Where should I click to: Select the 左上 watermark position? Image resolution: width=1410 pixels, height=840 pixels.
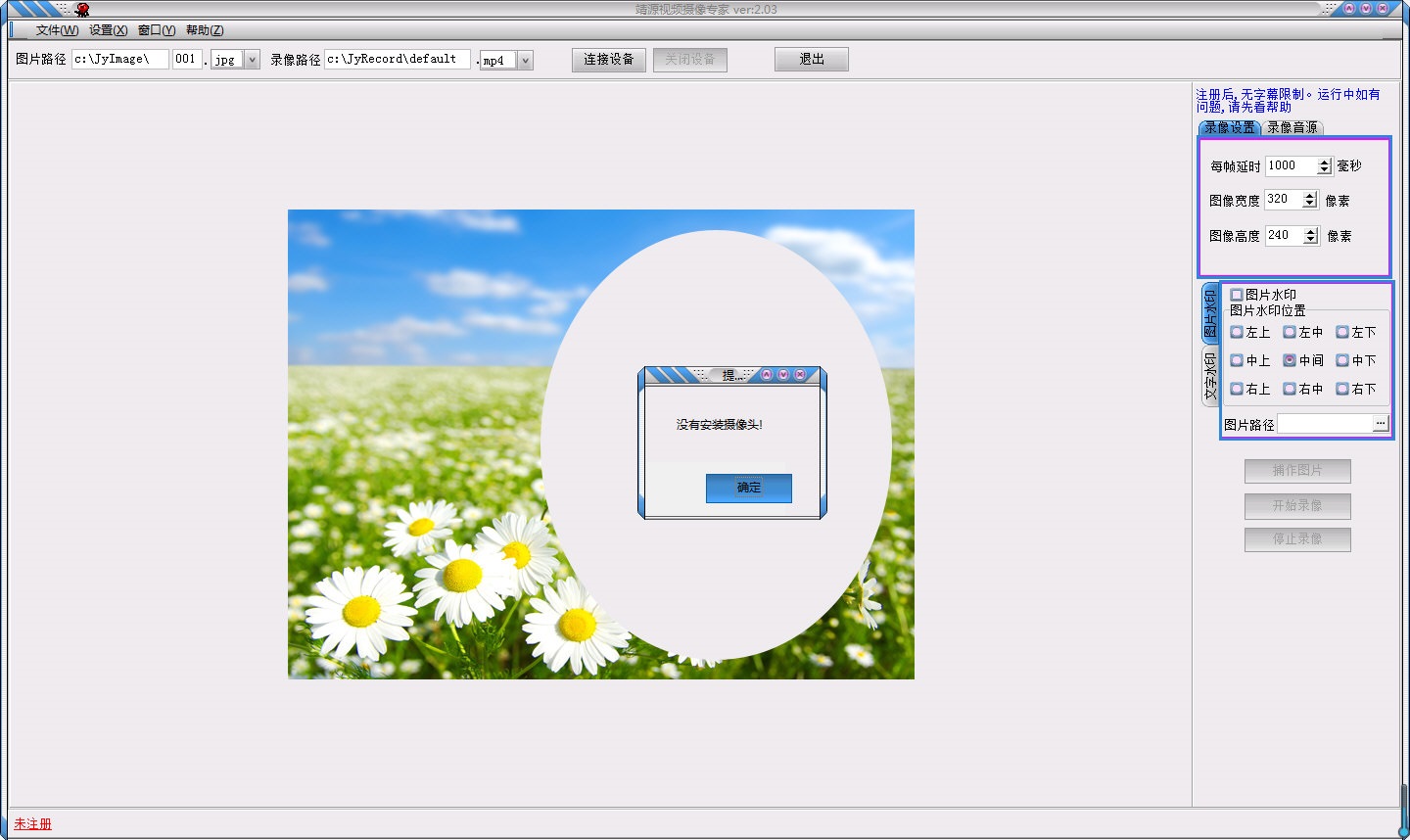pos(1237,333)
